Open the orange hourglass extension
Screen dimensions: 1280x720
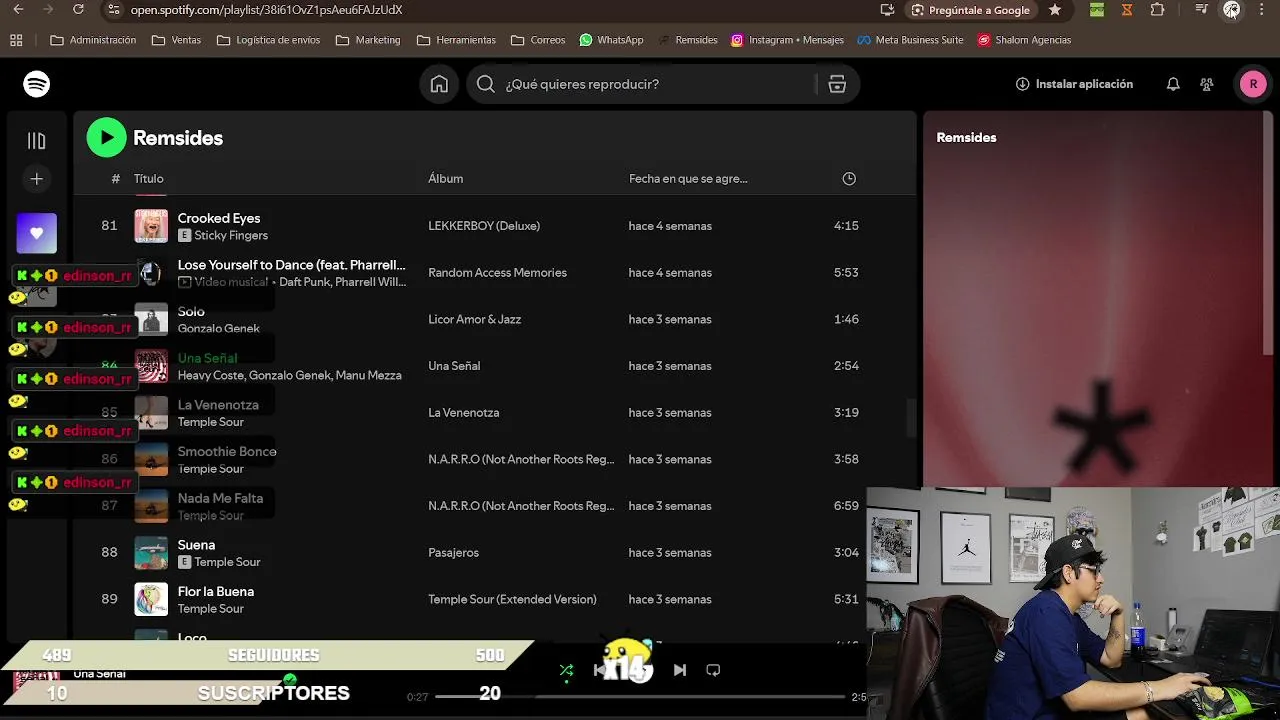point(1127,10)
